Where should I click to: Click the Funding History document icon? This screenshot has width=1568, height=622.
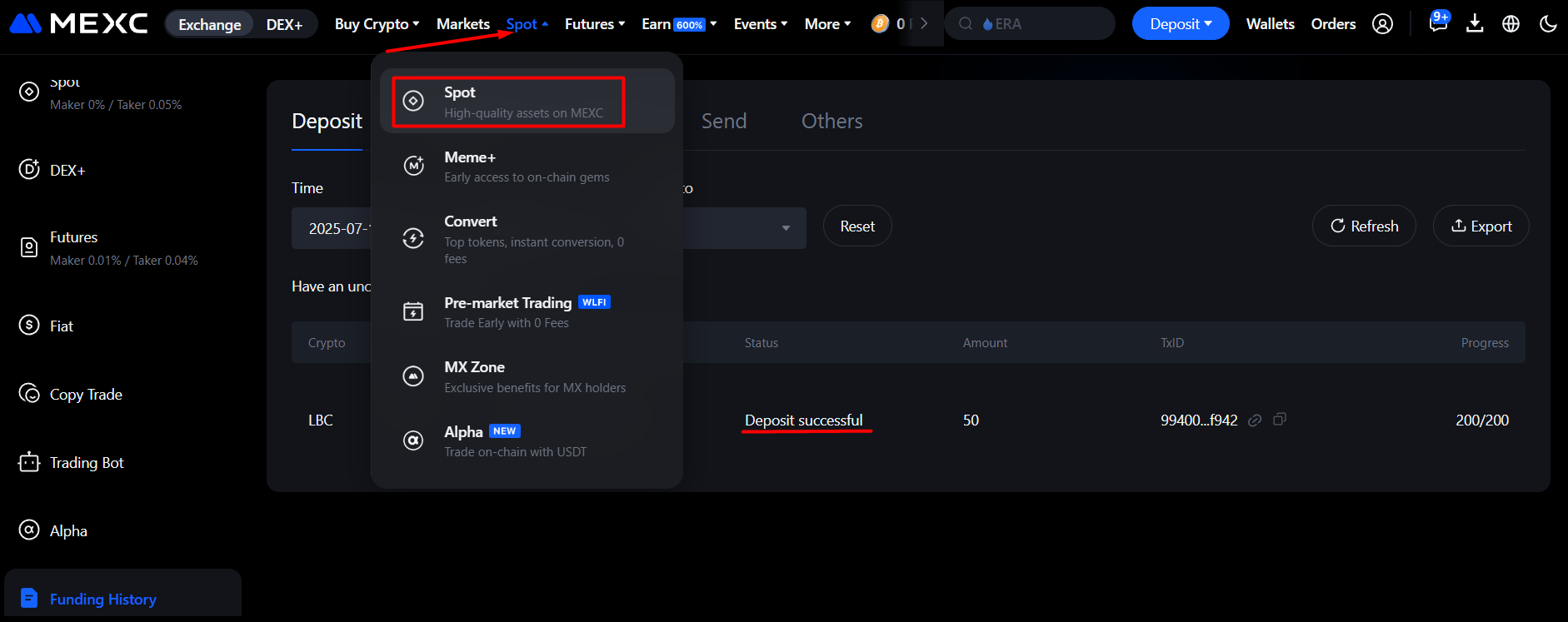click(x=29, y=599)
